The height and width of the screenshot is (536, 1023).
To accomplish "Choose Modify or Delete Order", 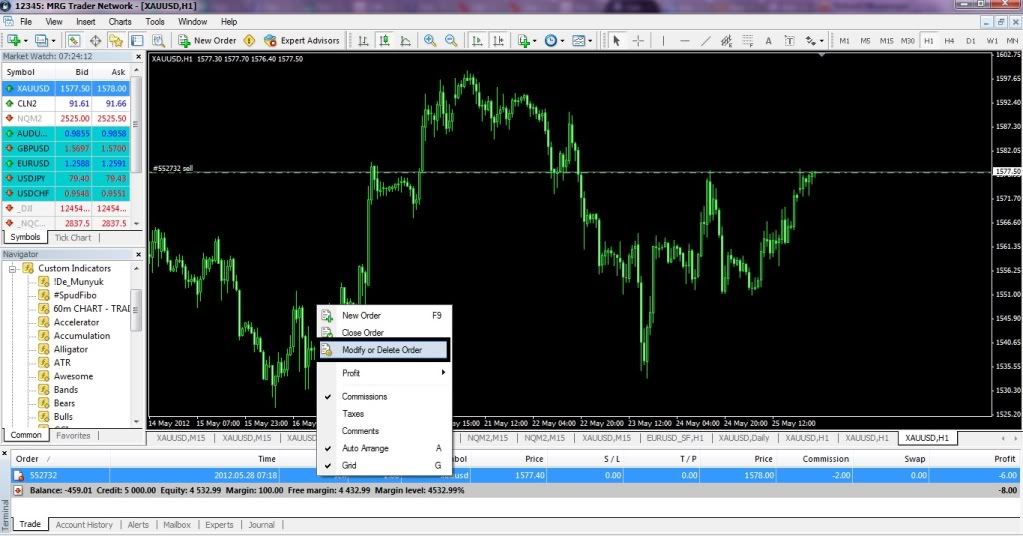I will 384,350.
